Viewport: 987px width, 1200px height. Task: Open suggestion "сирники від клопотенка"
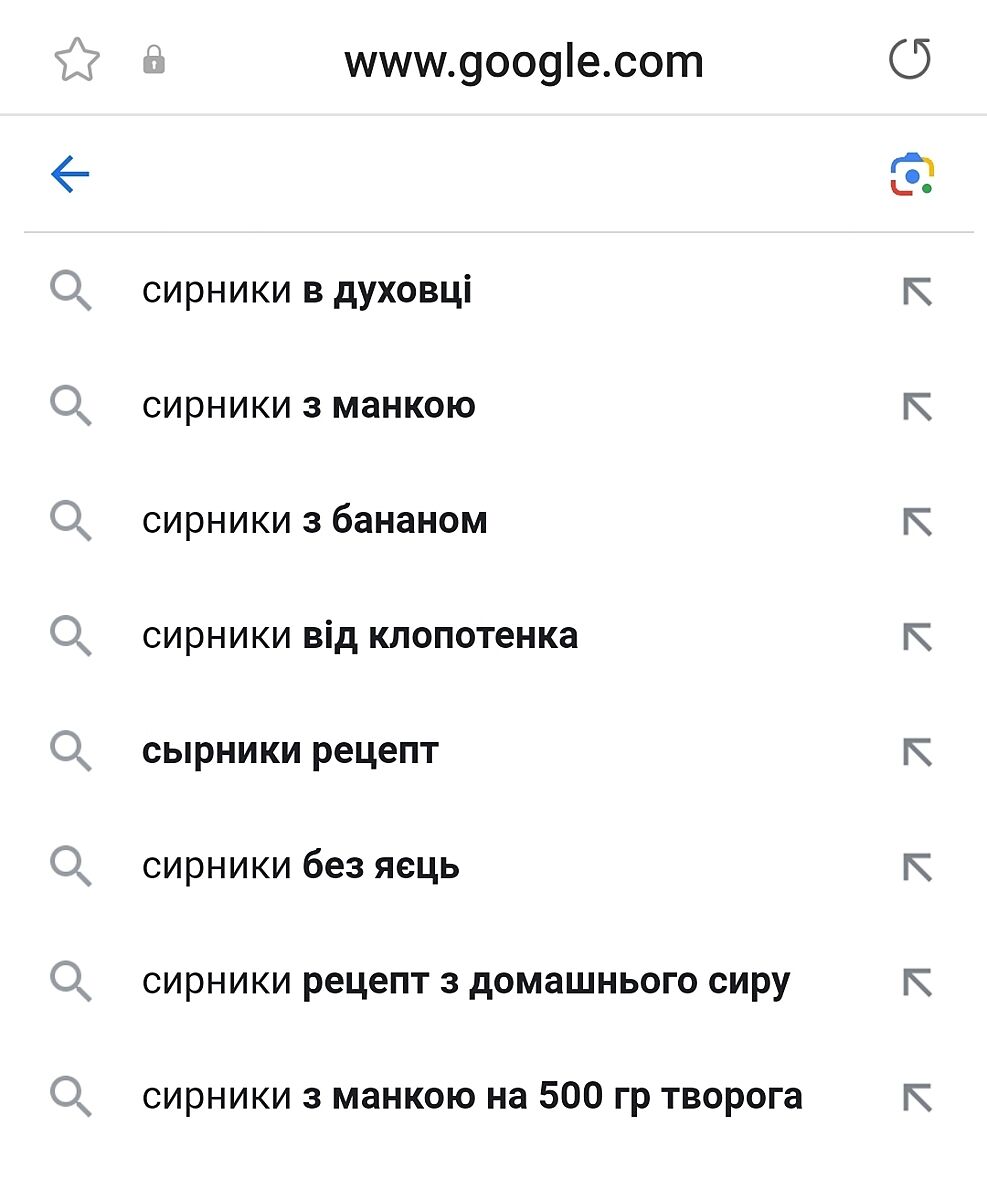click(x=360, y=636)
